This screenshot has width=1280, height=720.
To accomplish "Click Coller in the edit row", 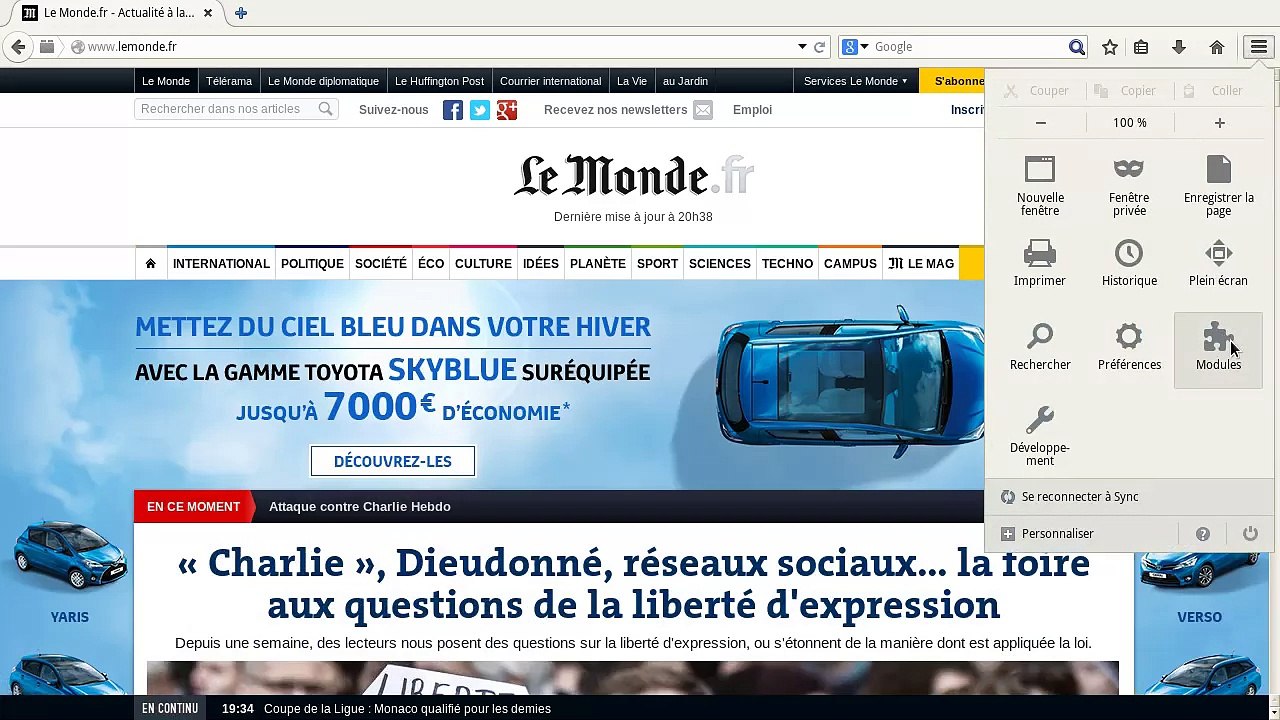I will click(1214, 91).
